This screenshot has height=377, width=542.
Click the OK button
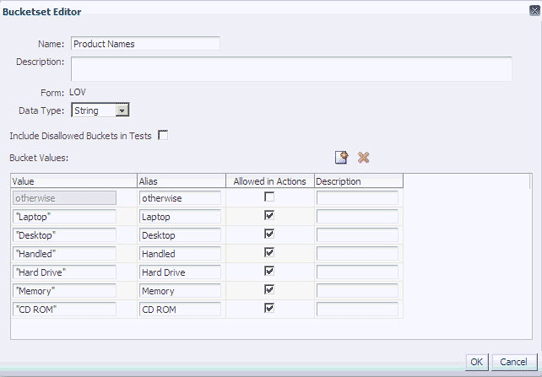pyautogui.click(x=477, y=362)
